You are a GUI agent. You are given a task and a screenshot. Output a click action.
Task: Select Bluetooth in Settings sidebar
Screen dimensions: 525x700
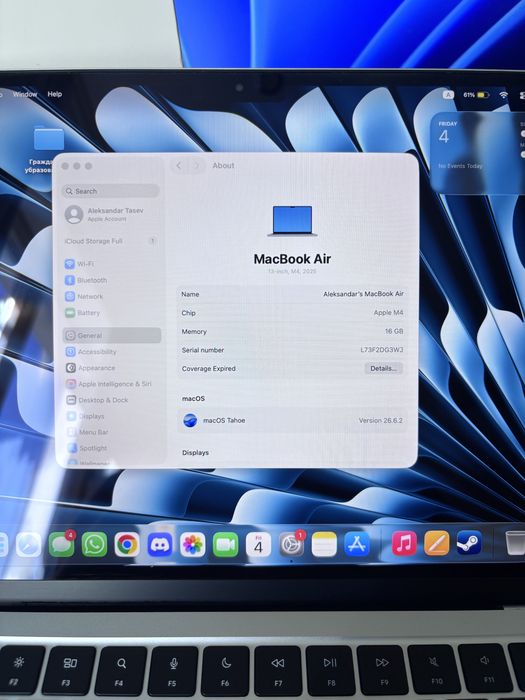coord(112,280)
